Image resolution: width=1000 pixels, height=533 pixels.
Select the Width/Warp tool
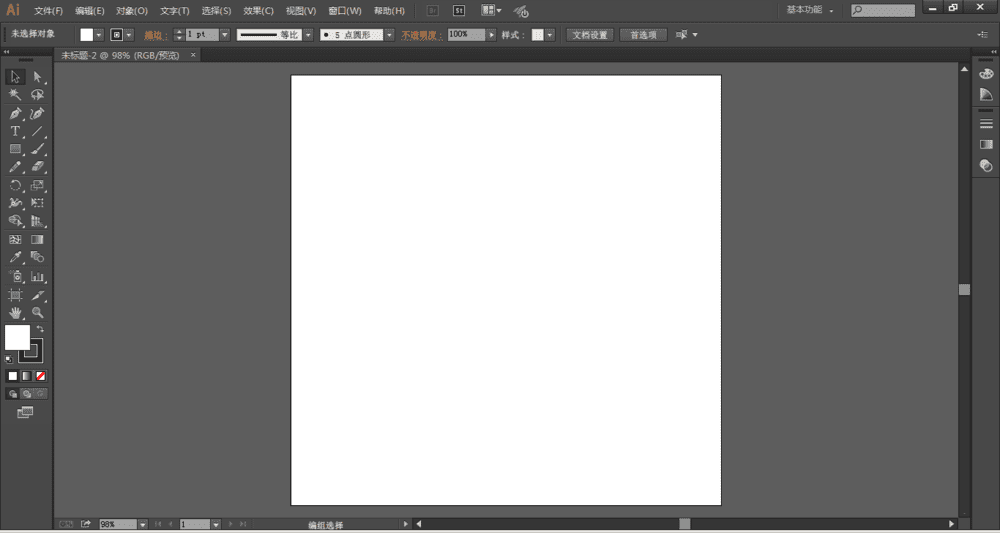coord(15,203)
